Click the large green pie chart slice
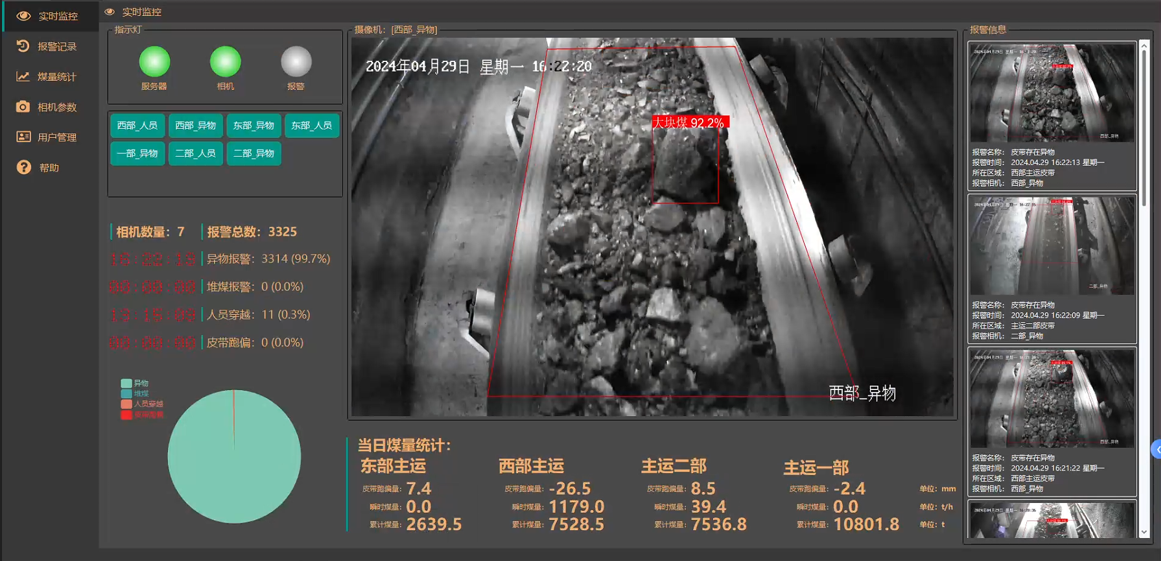 coord(234,460)
